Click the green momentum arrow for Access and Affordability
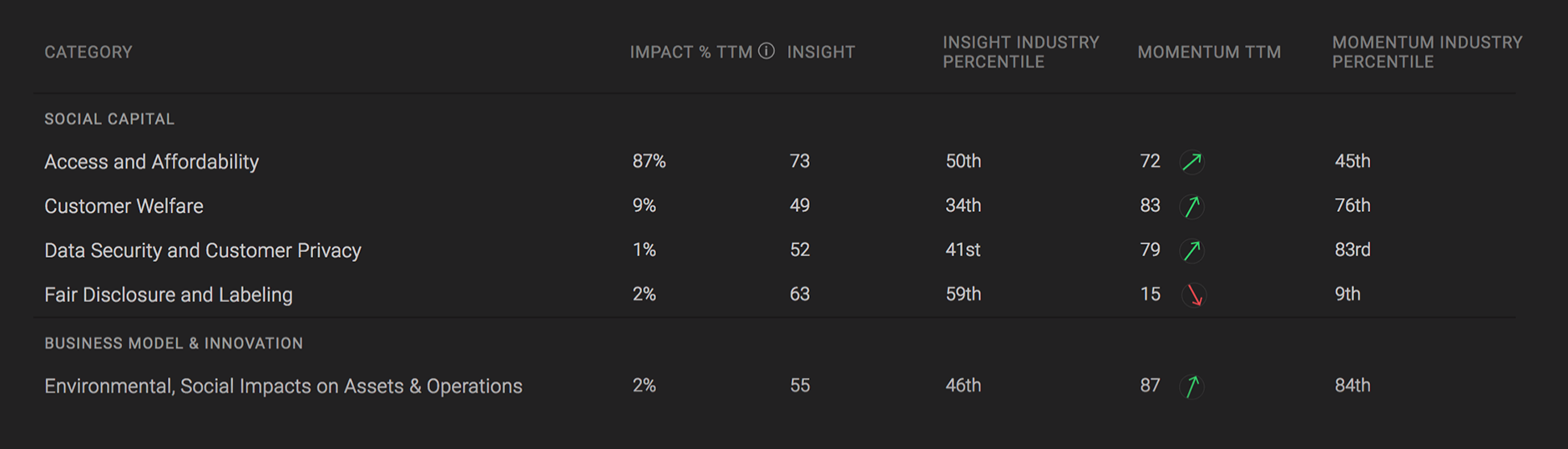The image size is (1568, 449). (1192, 161)
